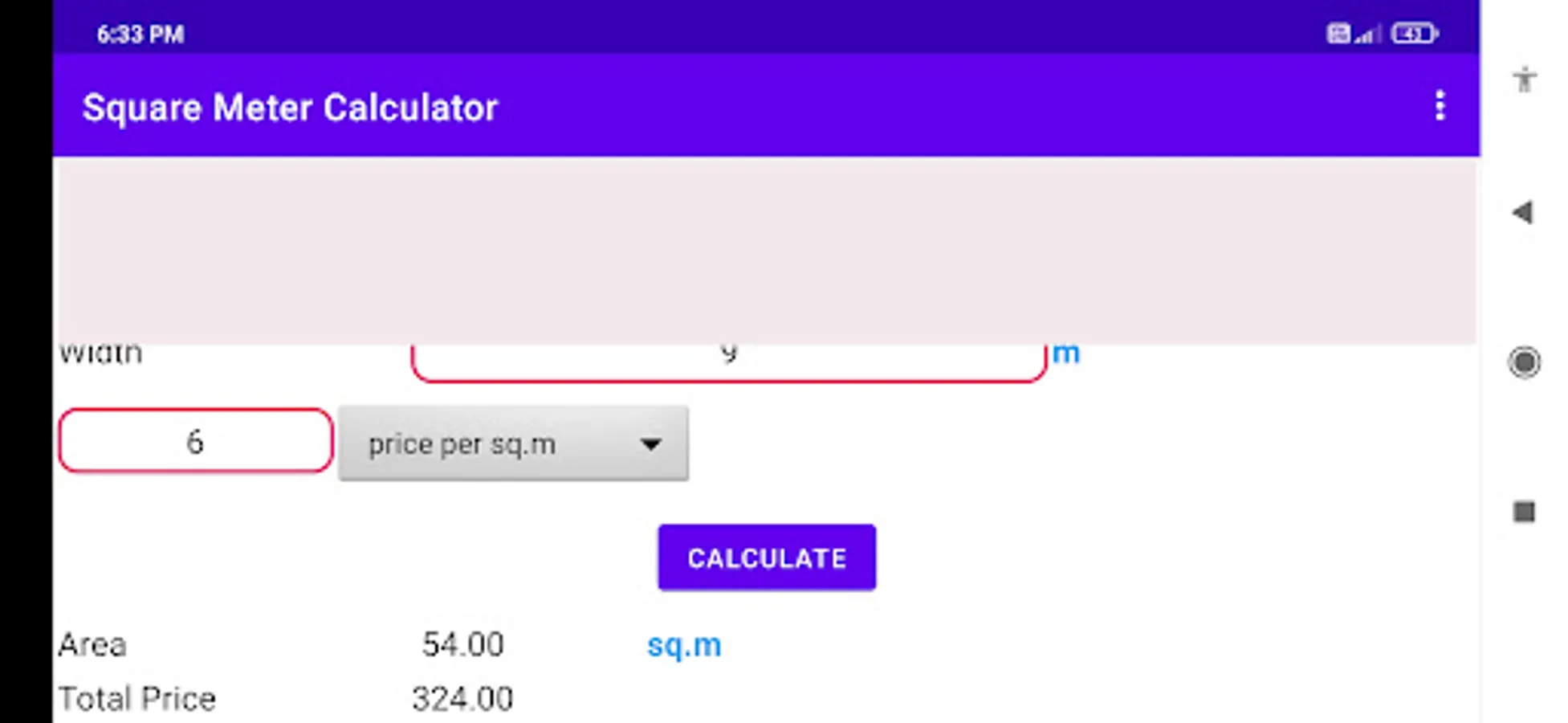1568x723 pixels.
Task: Focus the Width input field containing 9
Action: pos(727,360)
